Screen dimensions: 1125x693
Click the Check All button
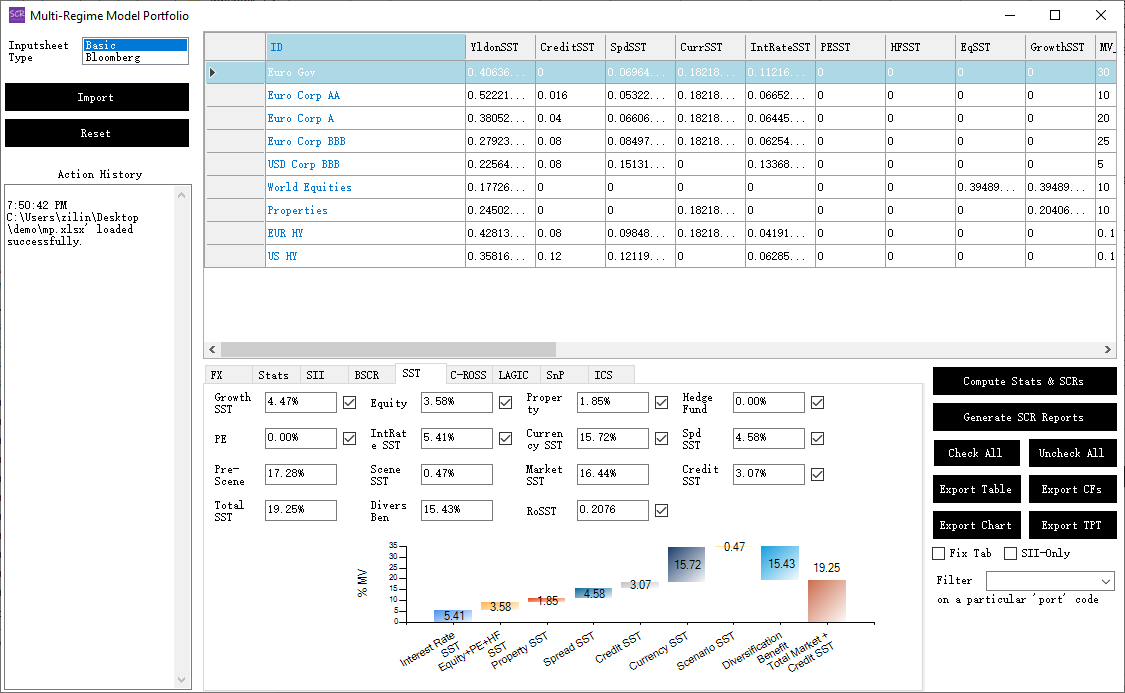click(x=976, y=453)
